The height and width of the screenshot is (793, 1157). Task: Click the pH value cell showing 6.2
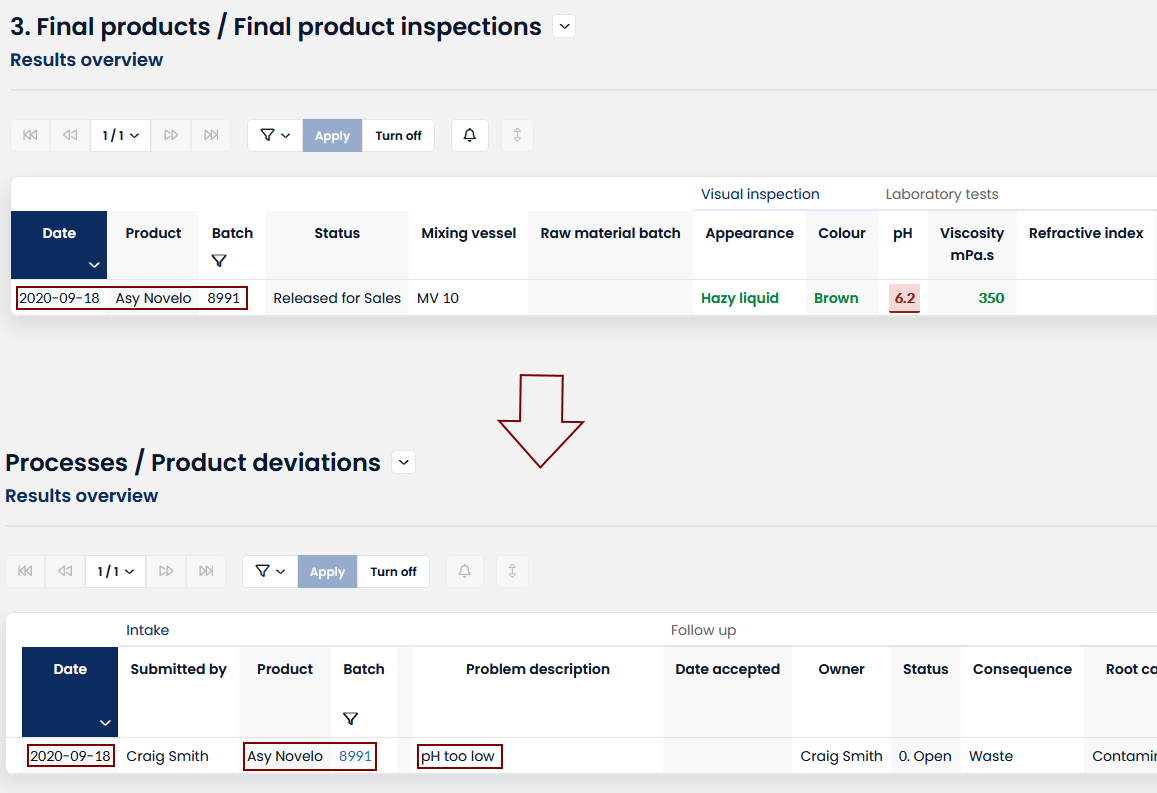902,297
